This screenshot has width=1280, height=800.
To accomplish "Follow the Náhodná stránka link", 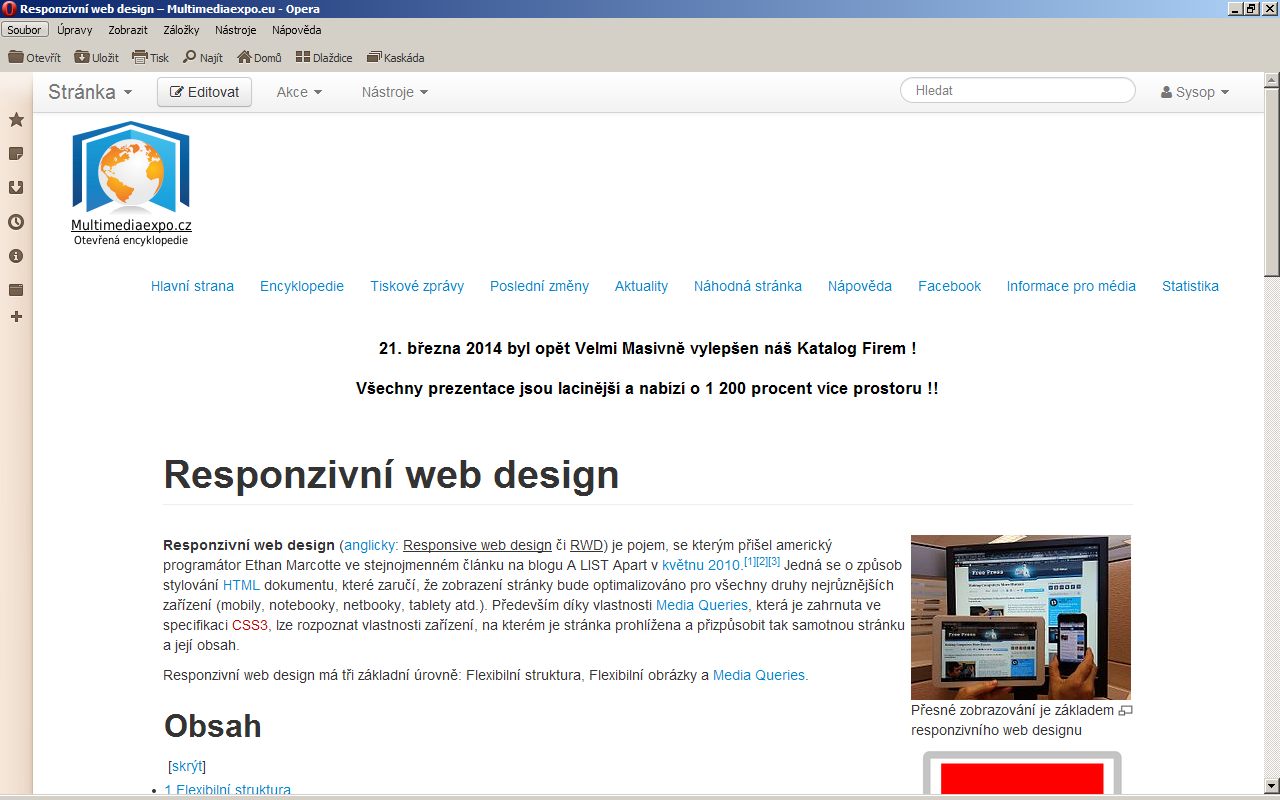I will [747, 286].
